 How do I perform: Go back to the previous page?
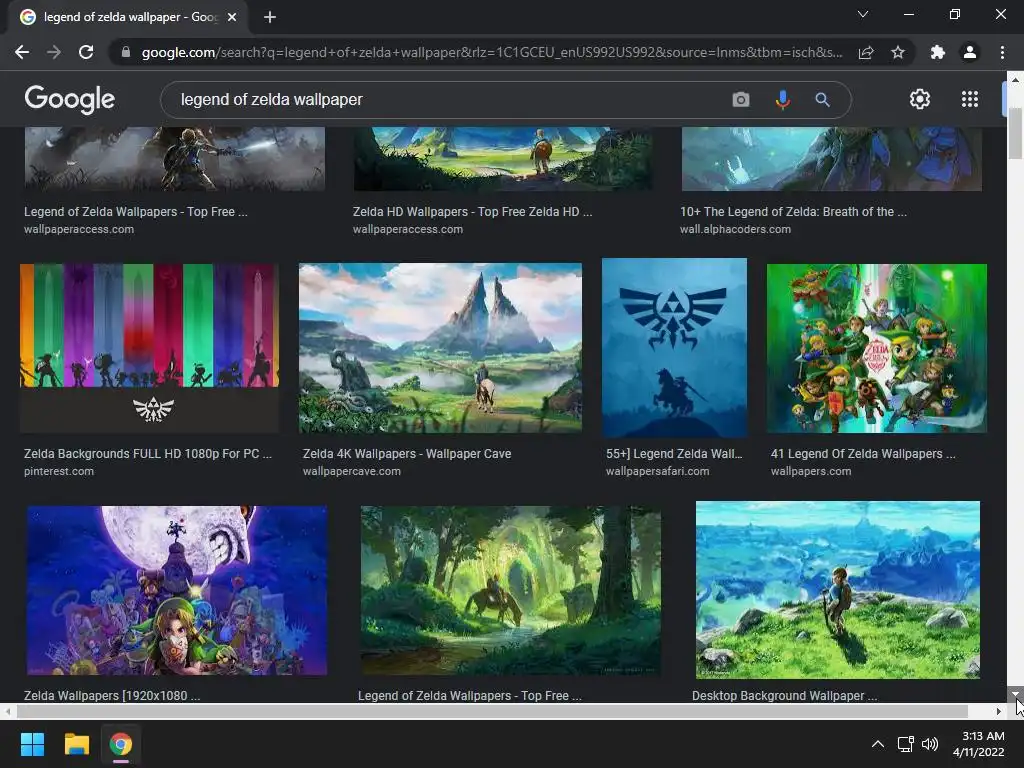click(22, 52)
